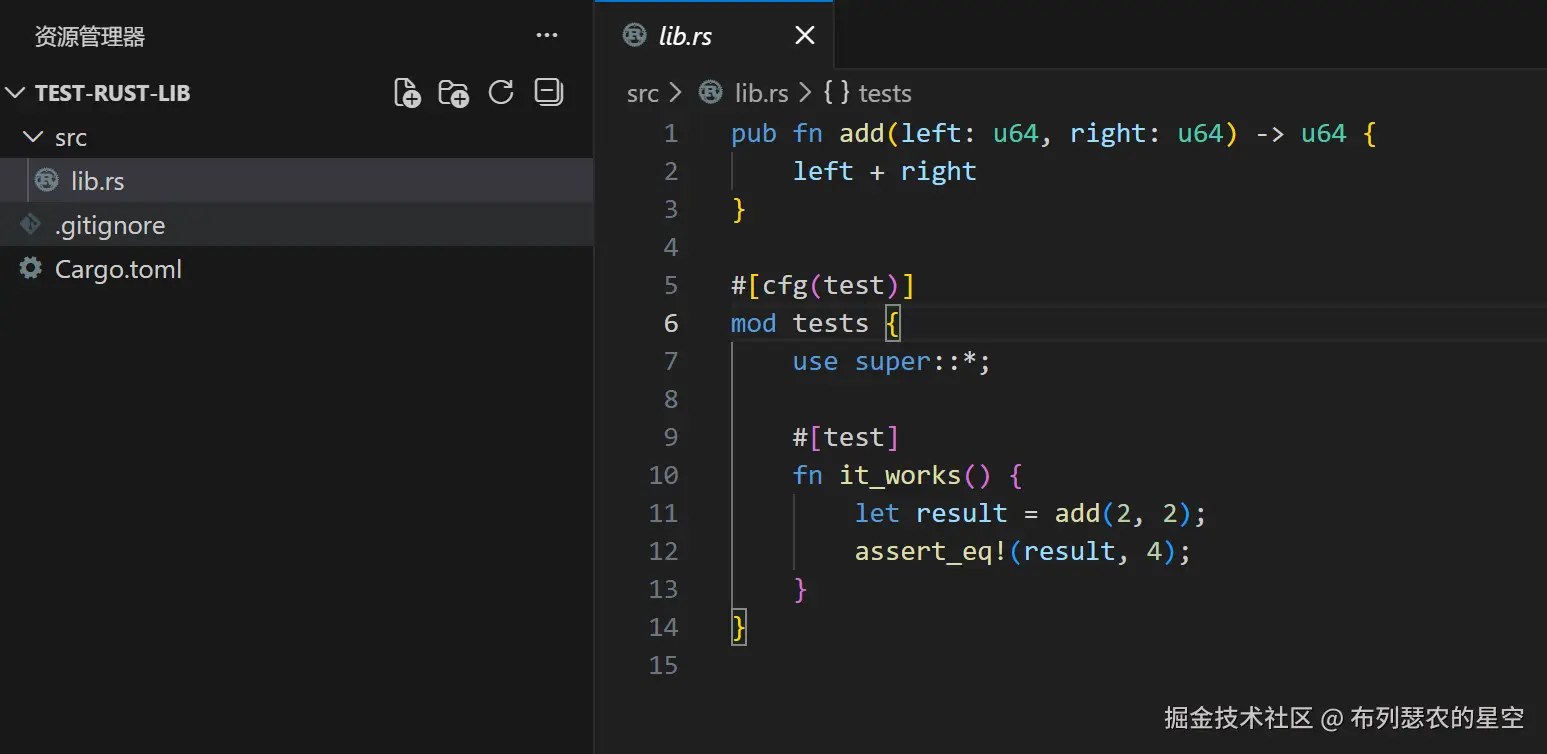Click the lib.rs breadcrumb segment
1547x754 pixels.
761,94
